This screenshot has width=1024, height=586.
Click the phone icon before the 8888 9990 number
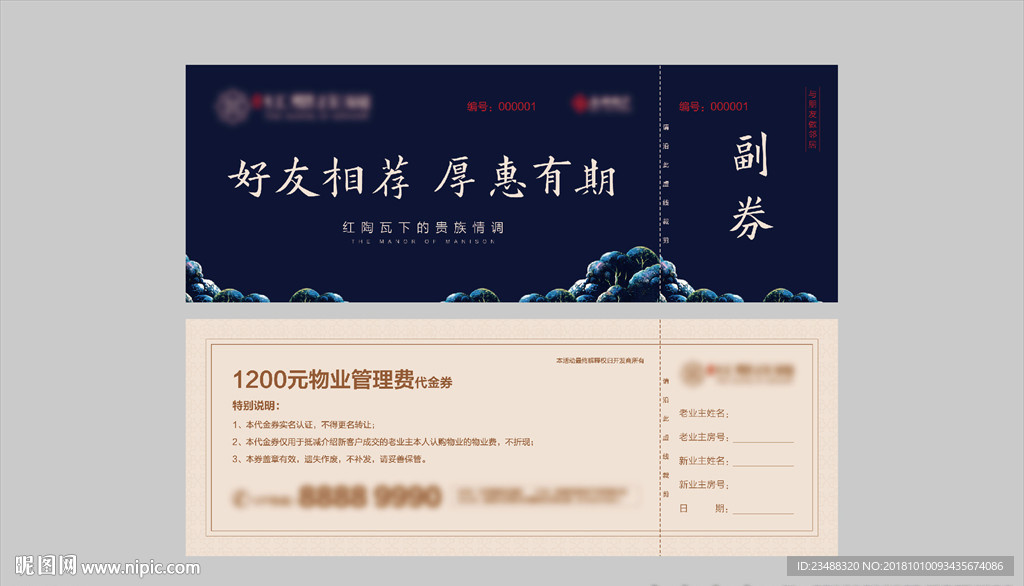240,493
